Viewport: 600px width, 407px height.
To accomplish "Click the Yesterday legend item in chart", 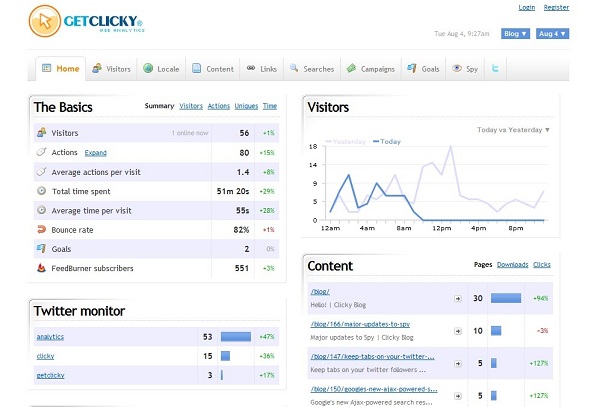I will click(346, 142).
